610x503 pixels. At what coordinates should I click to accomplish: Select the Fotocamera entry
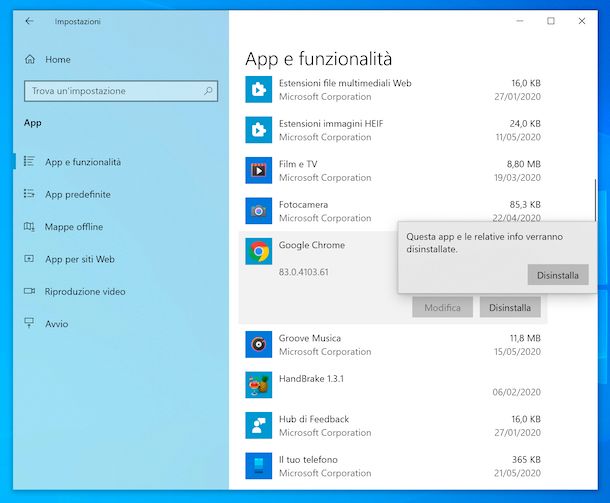(393, 211)
